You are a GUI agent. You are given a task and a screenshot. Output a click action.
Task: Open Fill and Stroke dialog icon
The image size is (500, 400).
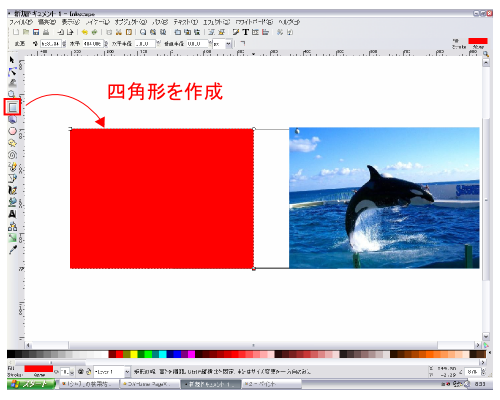click(x=236, y=32)
